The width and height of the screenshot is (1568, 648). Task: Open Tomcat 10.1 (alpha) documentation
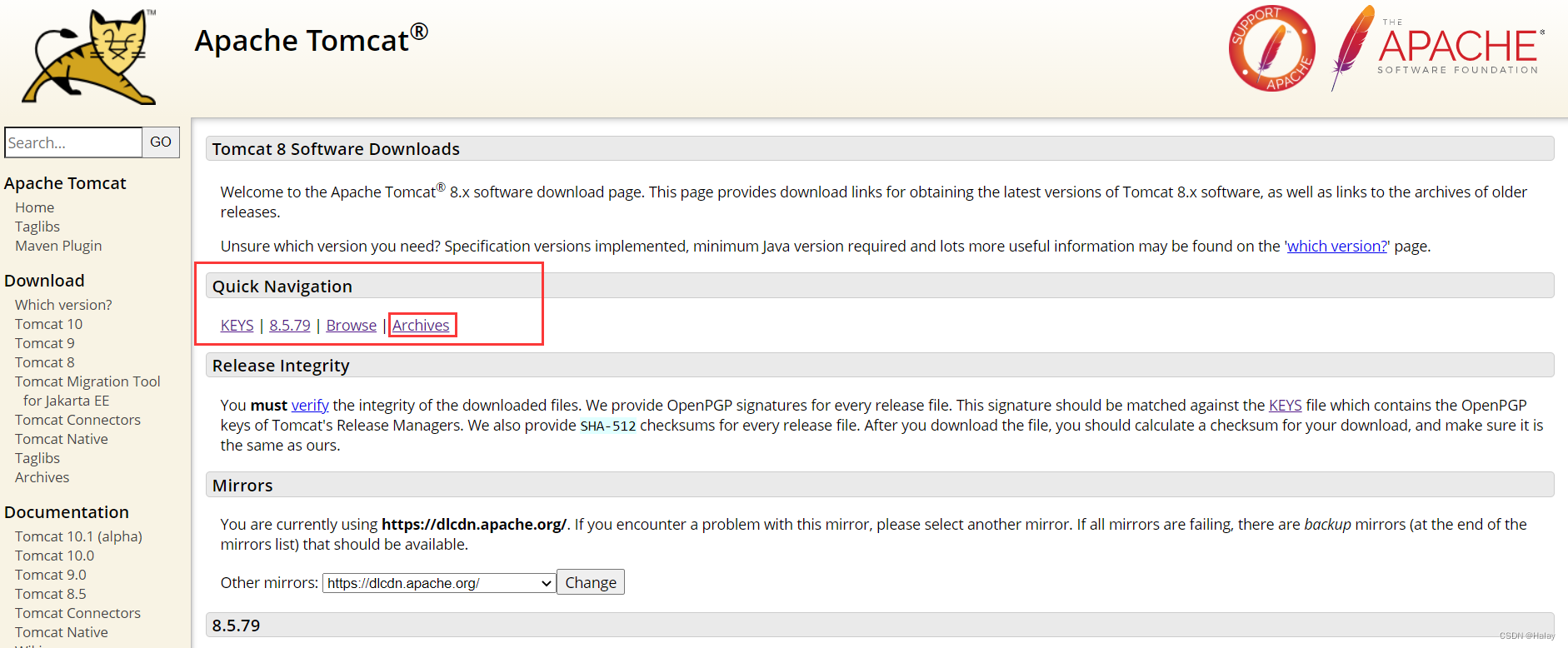pyautogui.click(x=78, y=536)
